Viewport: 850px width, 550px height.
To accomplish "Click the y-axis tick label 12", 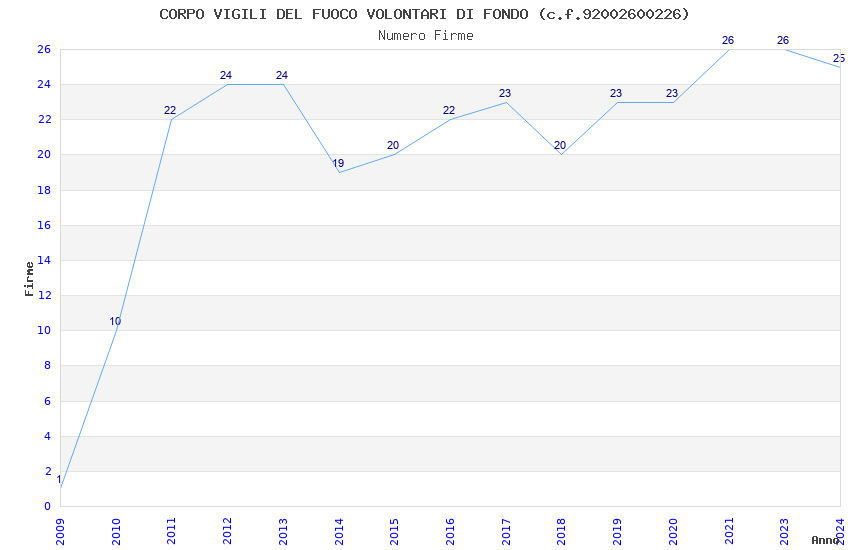I will (44, 295).
